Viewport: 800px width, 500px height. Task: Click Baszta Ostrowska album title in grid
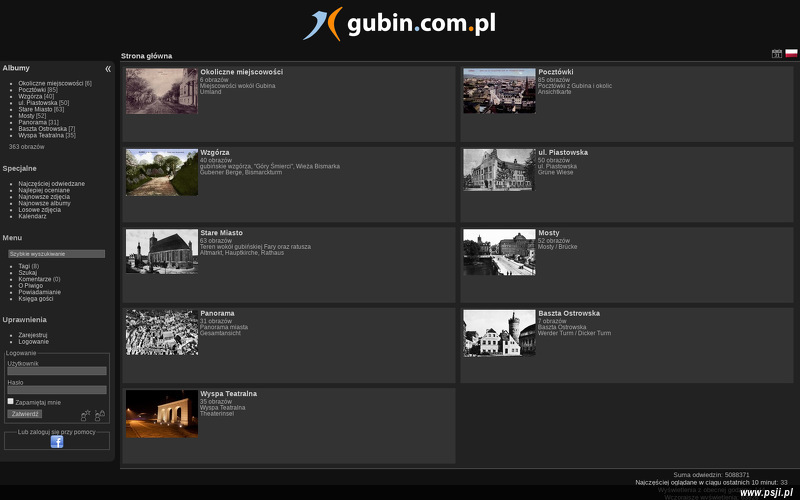tap(569, 313)
